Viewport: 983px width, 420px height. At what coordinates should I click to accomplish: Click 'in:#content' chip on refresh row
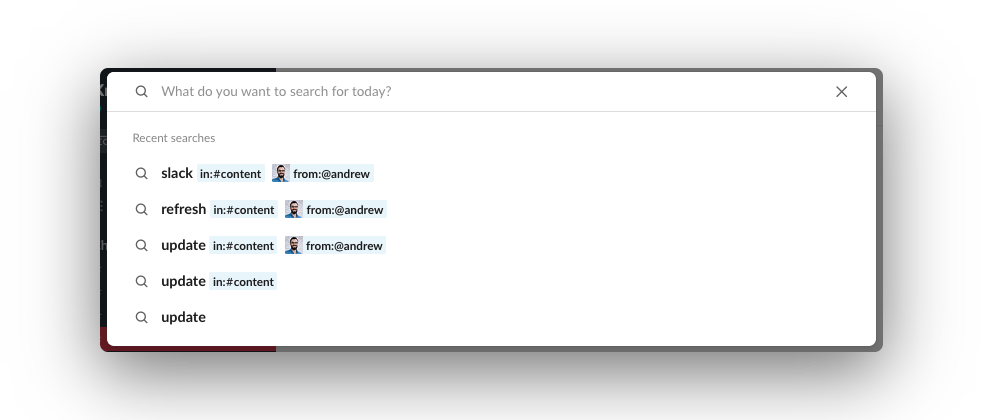[244, 209]
